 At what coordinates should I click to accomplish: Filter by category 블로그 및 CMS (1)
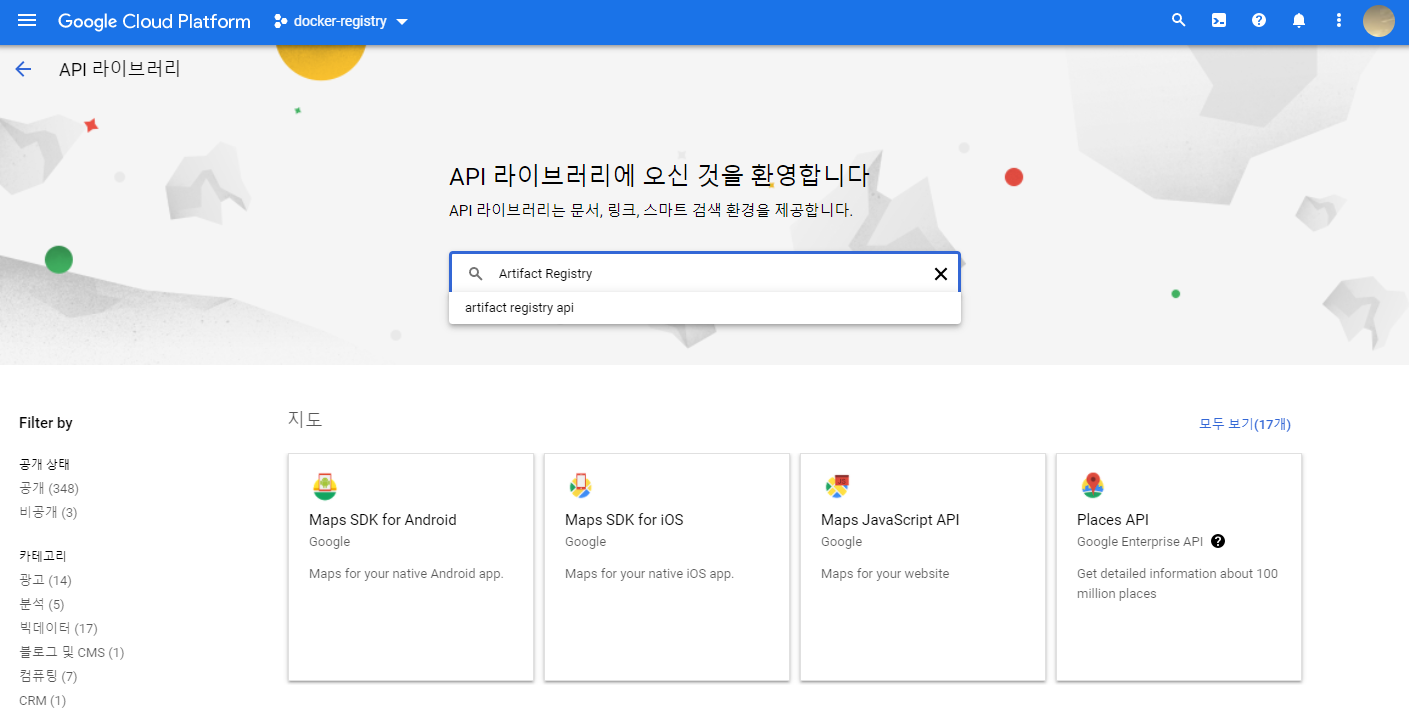(x=72, y=652)
